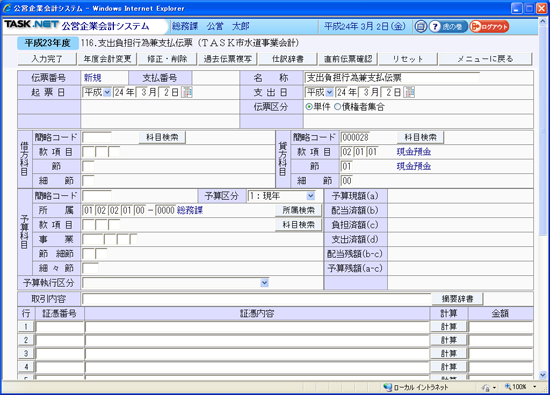
Task: Click the 借方科目 節 input field
Action: [x=88, y=166]
